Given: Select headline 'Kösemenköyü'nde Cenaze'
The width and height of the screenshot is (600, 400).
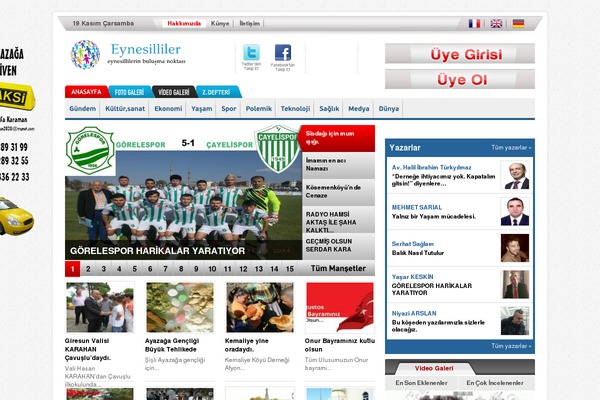Looking at the screenshot, I should click(x=338, y=192).
